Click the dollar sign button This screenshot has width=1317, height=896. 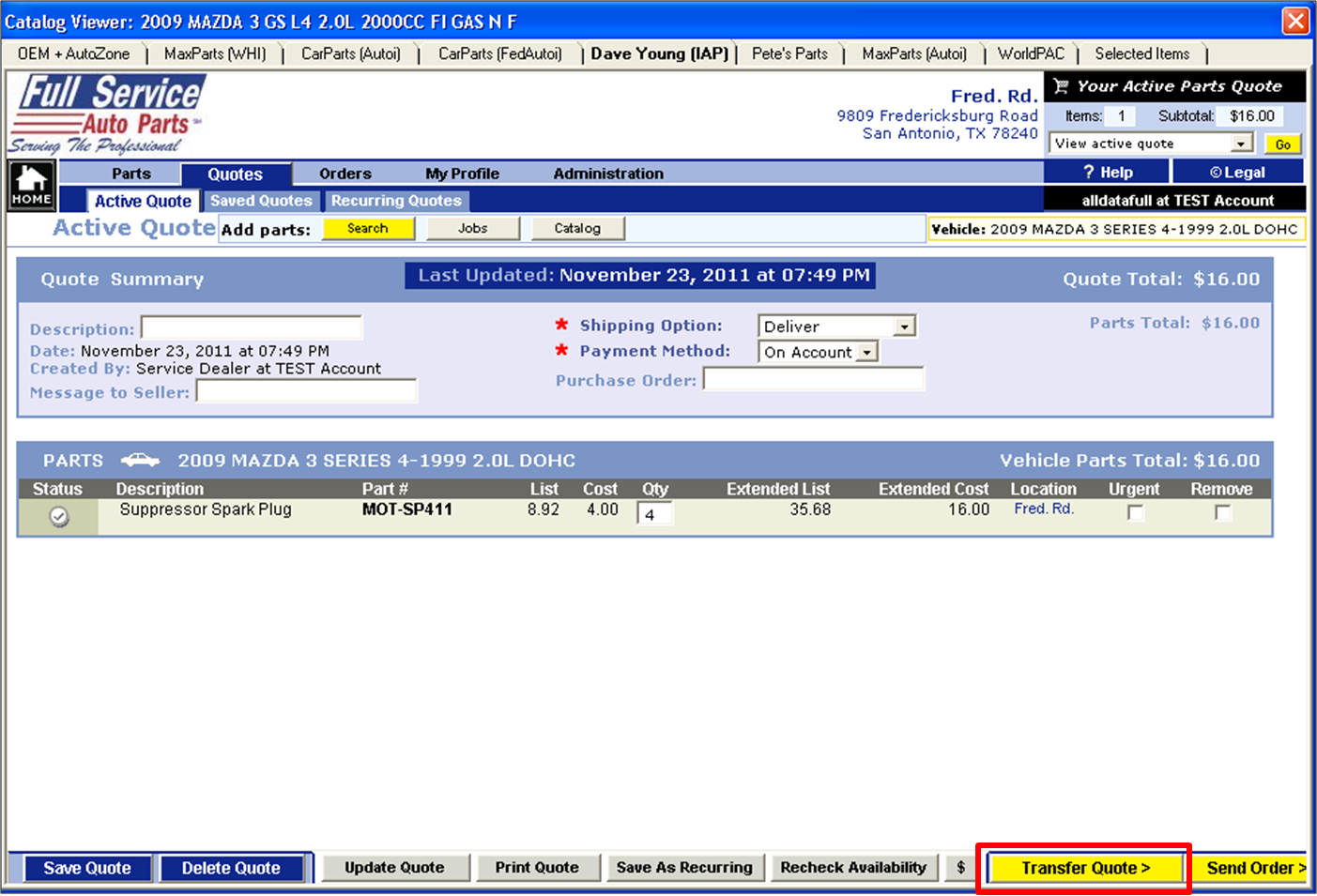(960, 868)
